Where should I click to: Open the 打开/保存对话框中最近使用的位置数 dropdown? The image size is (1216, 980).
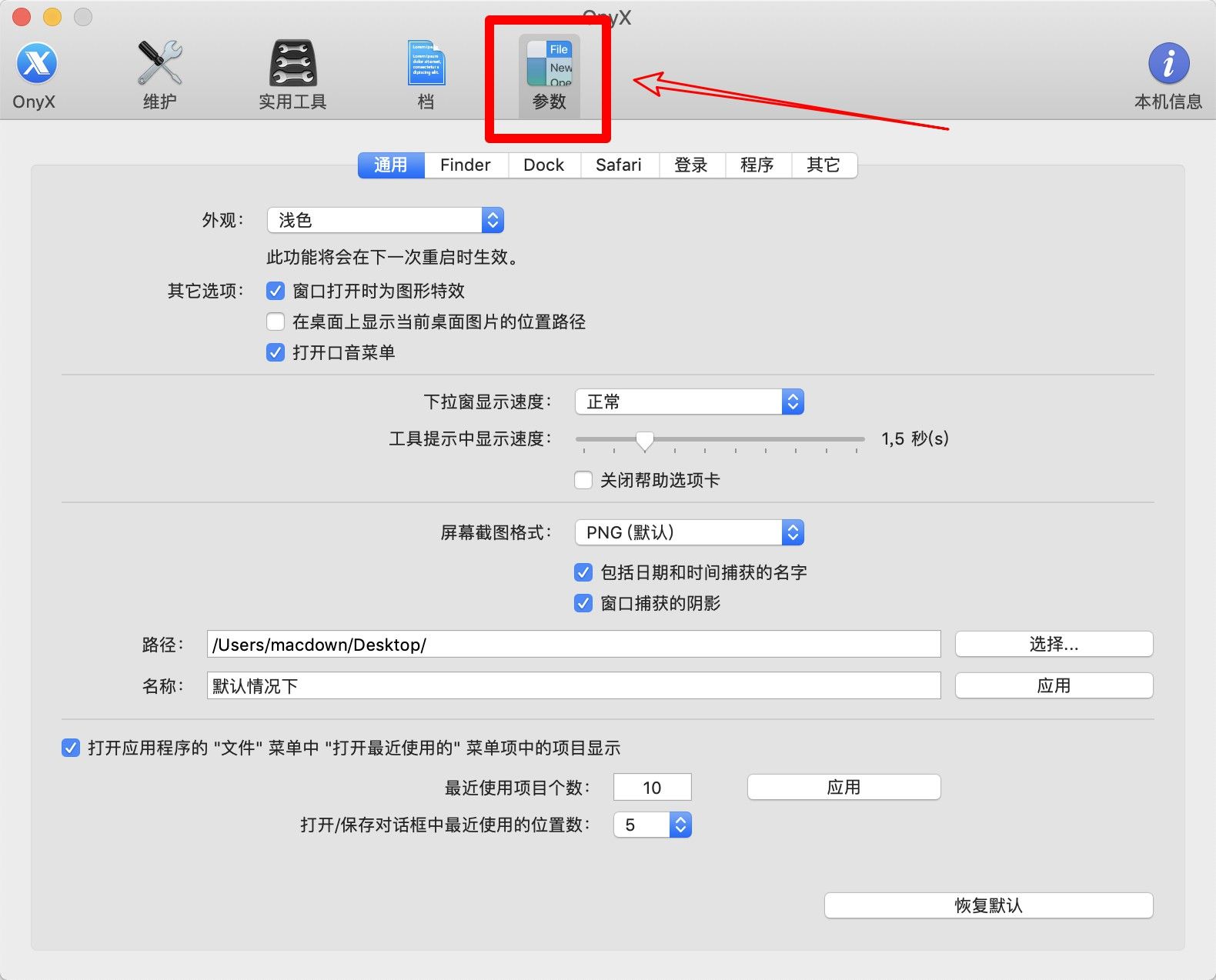(x=653, y=825)
